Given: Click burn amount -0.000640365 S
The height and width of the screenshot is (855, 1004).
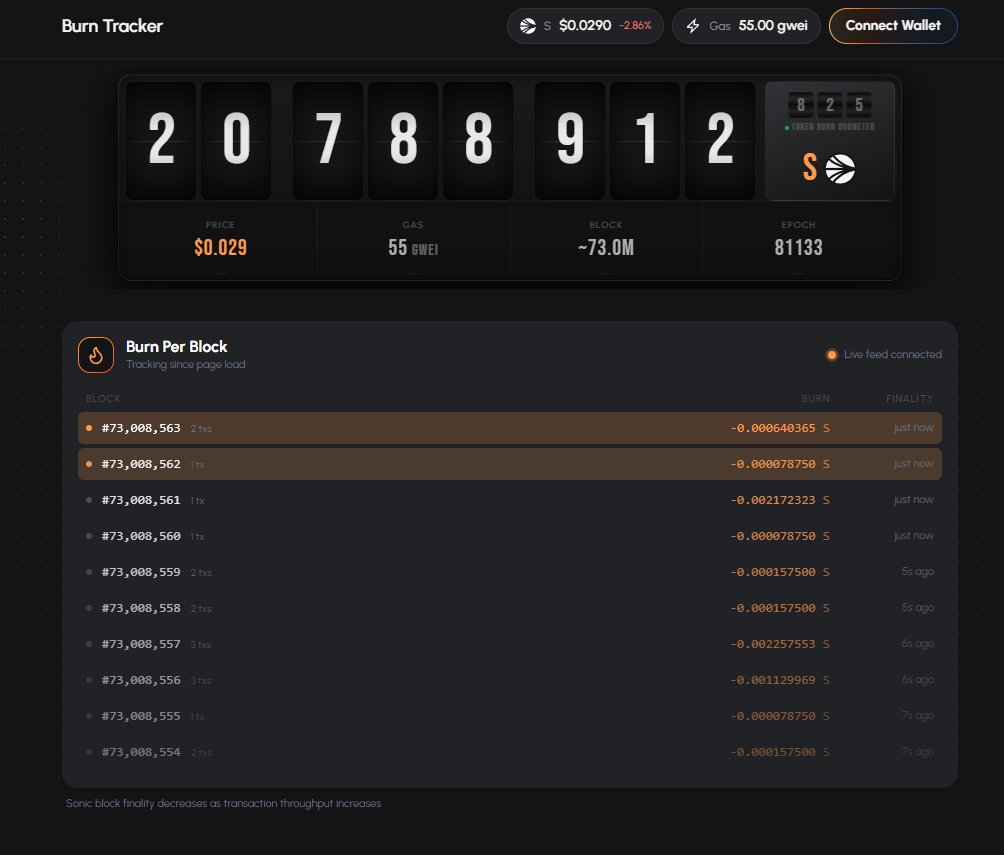Looking at the screenshot, I should tap(780, 428).
